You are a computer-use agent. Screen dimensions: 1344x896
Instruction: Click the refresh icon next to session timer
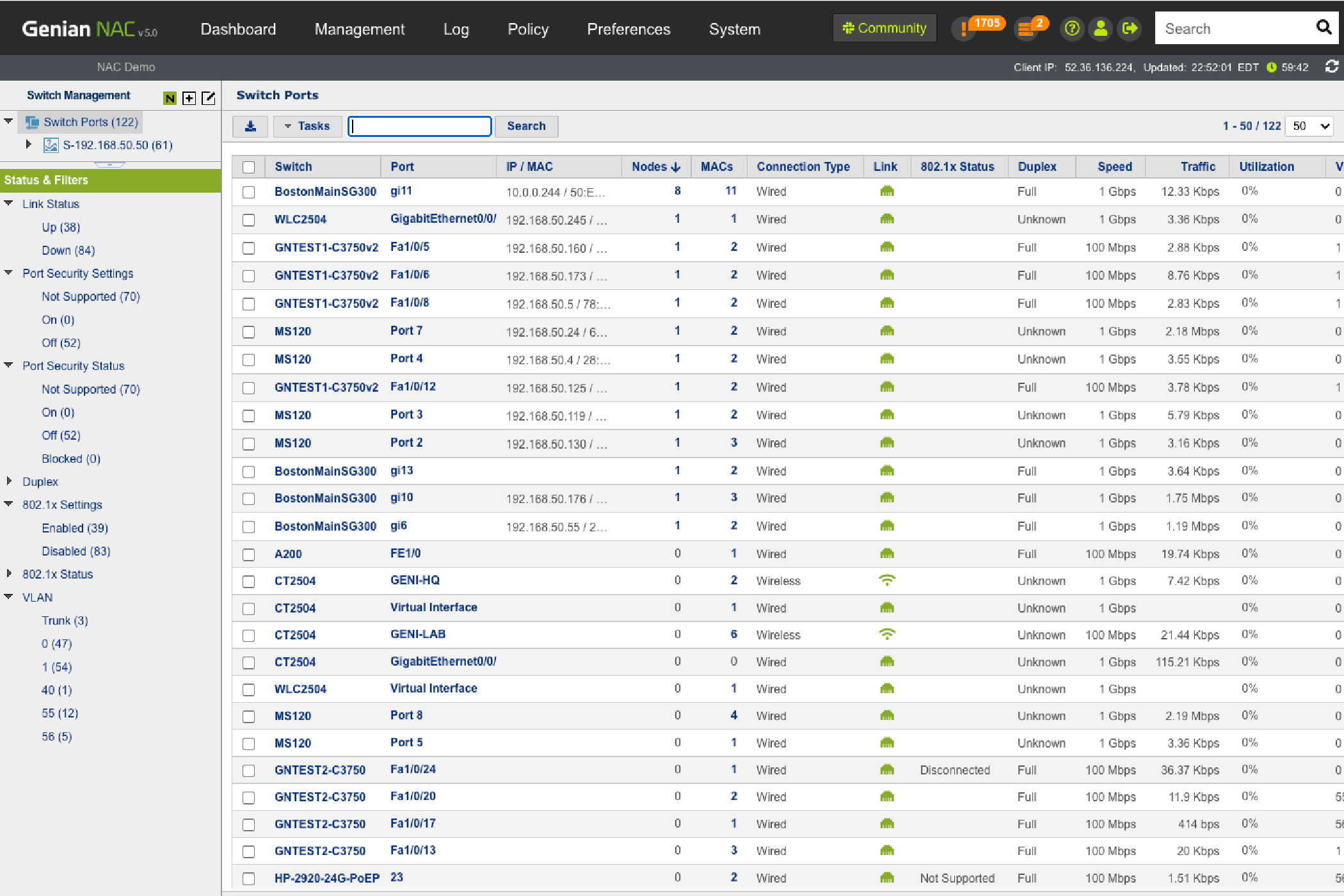click(1332, 67)
